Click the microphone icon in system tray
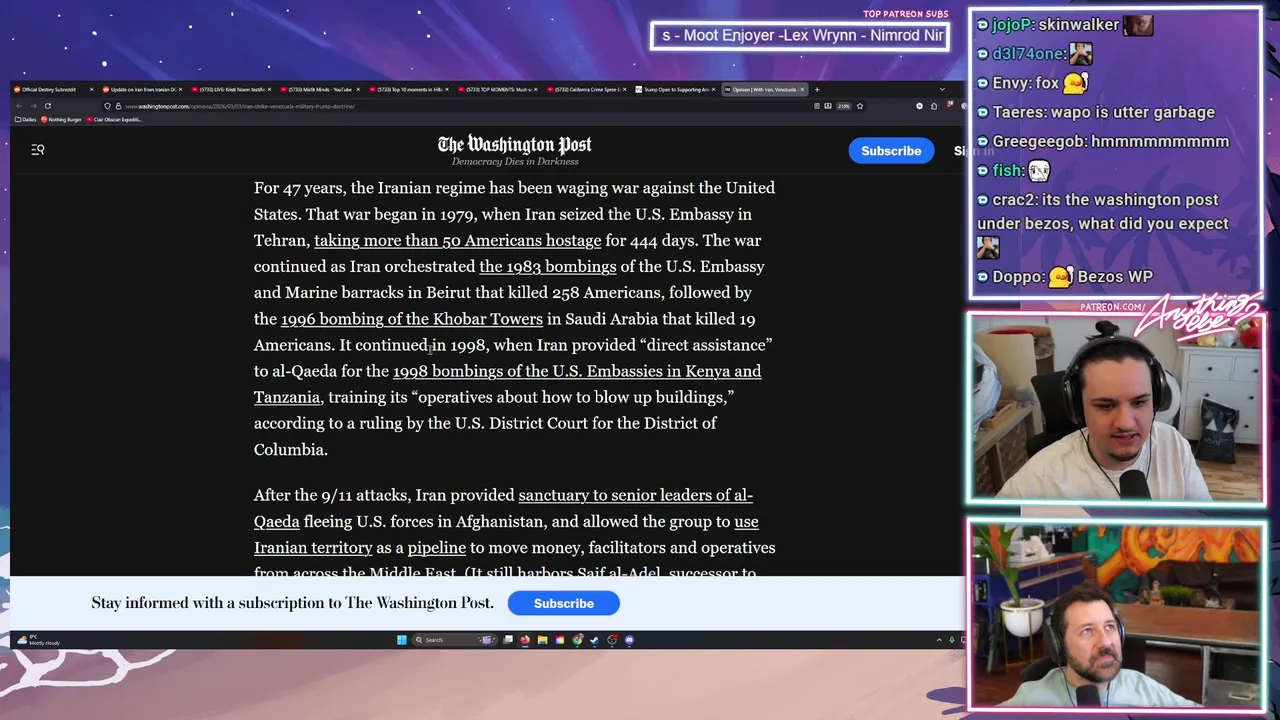Viewport: 1280px width, 720px height. click(952, 640)
